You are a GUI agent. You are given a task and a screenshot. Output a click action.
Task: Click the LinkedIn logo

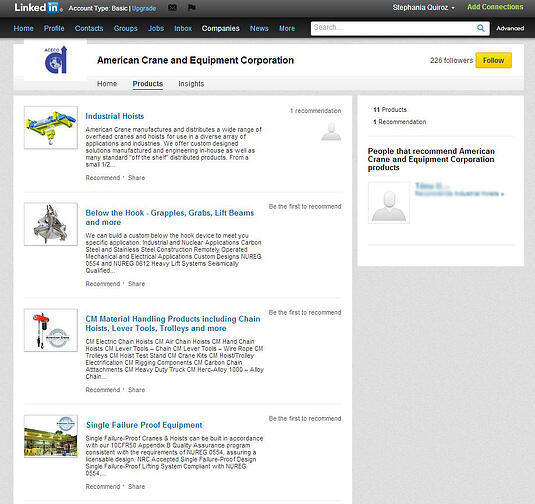click(38, 8)
